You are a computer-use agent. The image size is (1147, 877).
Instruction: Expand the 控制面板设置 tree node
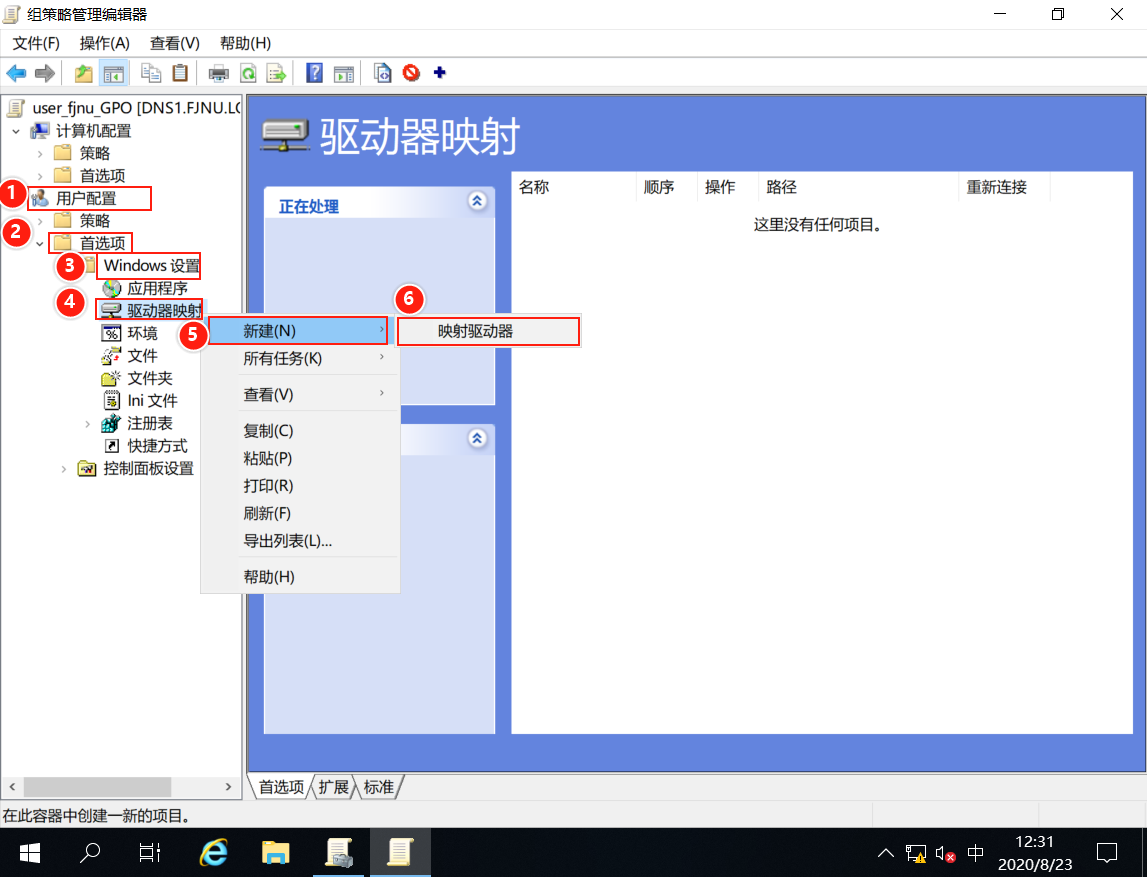click(x=63, y=468)
